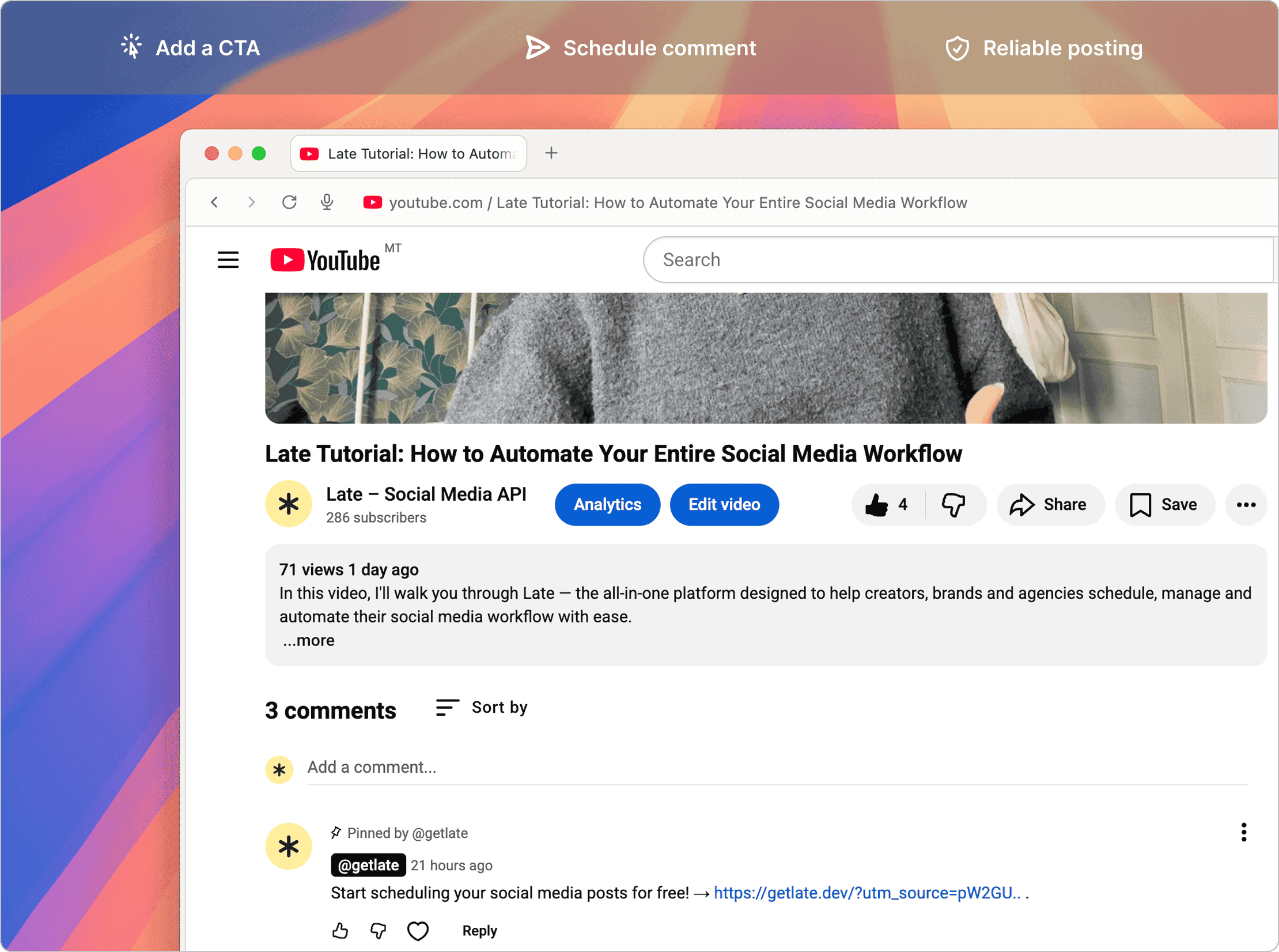Follow the getlate.dev link in the comment
The height and width of the screenshot is (952, 1279).
(x=864, y=893)
